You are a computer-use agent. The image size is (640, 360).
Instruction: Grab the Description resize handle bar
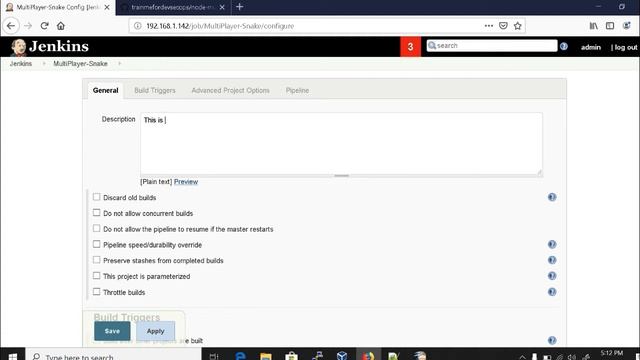[341, 176]
